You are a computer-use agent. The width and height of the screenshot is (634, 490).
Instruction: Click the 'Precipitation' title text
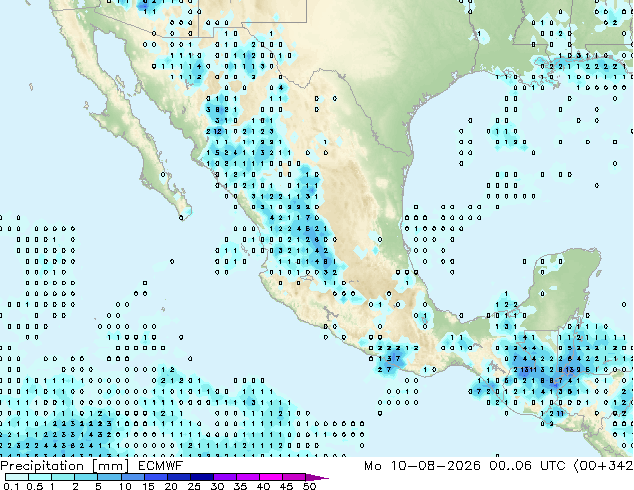[x=42, y=466]
